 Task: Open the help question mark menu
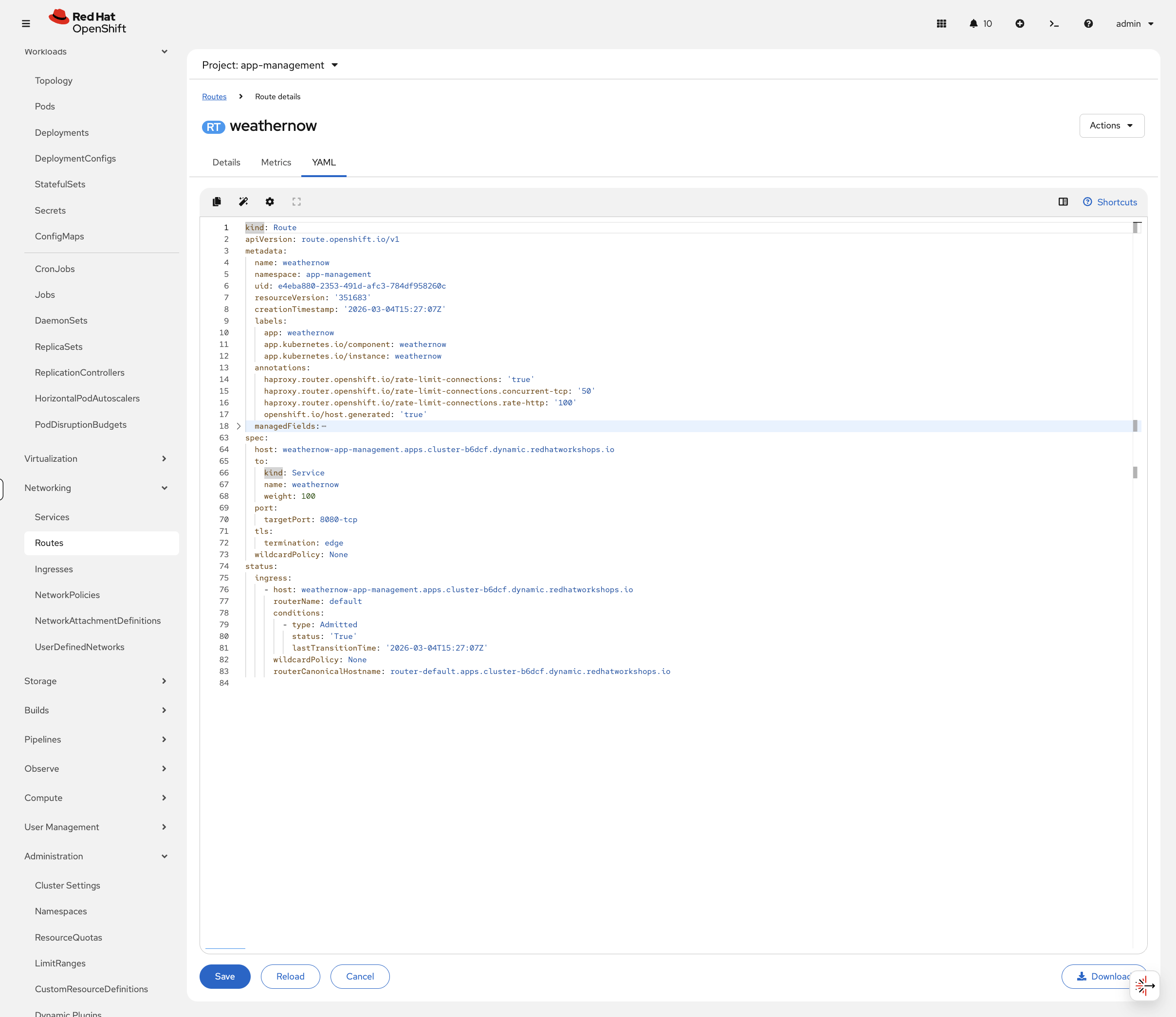1088,23
